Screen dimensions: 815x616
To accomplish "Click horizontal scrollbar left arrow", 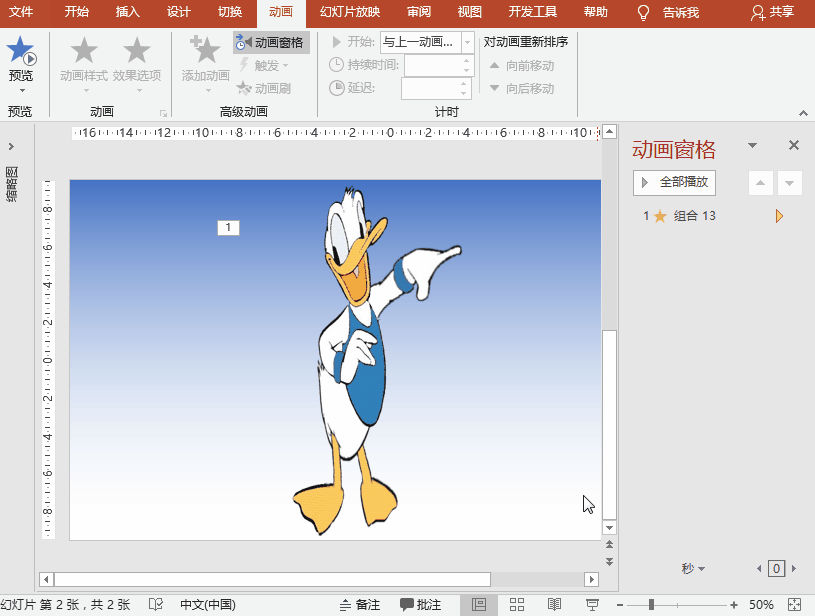I will (46, 579).
